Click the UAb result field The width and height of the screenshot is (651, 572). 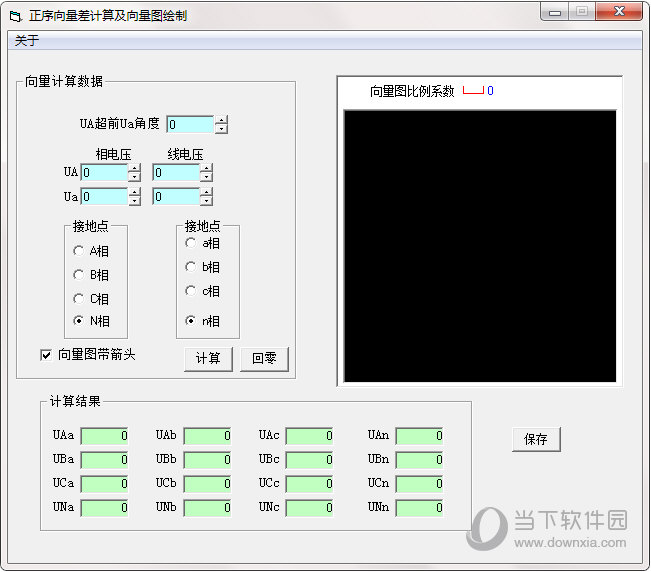coord(207,436)
